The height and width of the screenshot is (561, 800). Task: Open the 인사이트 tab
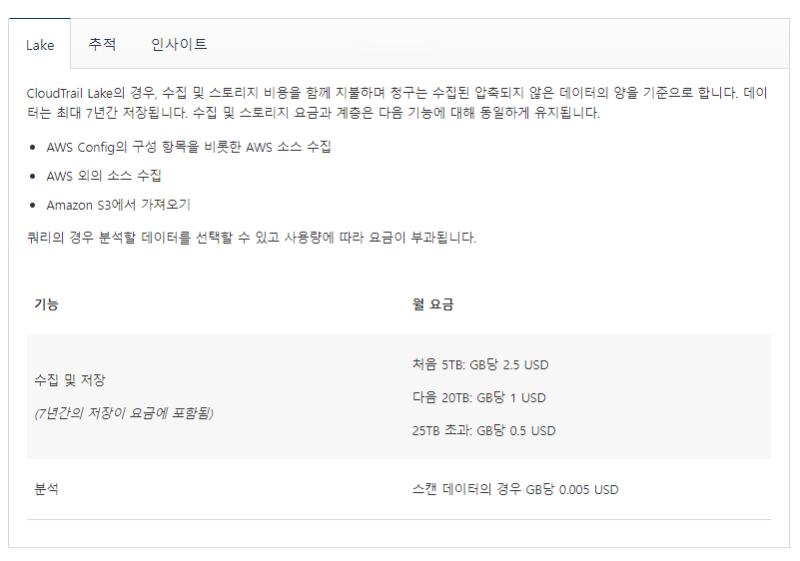pyautogui.click(x=179, y=45)
